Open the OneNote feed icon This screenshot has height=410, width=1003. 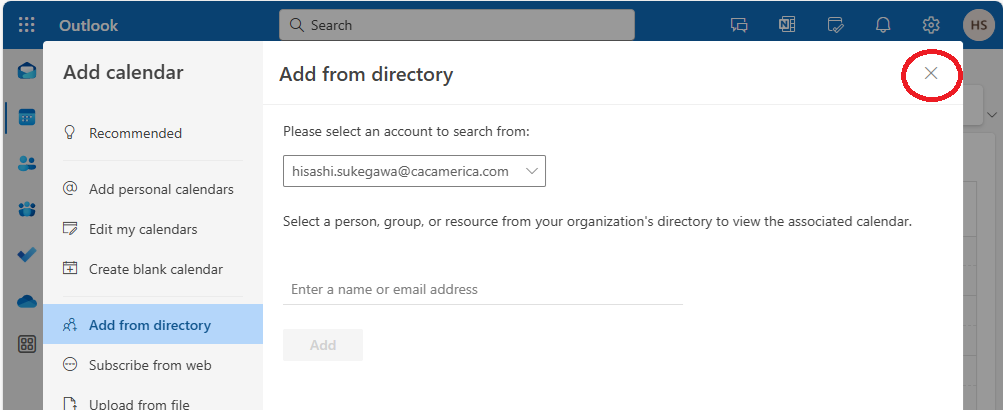(787, 25)
